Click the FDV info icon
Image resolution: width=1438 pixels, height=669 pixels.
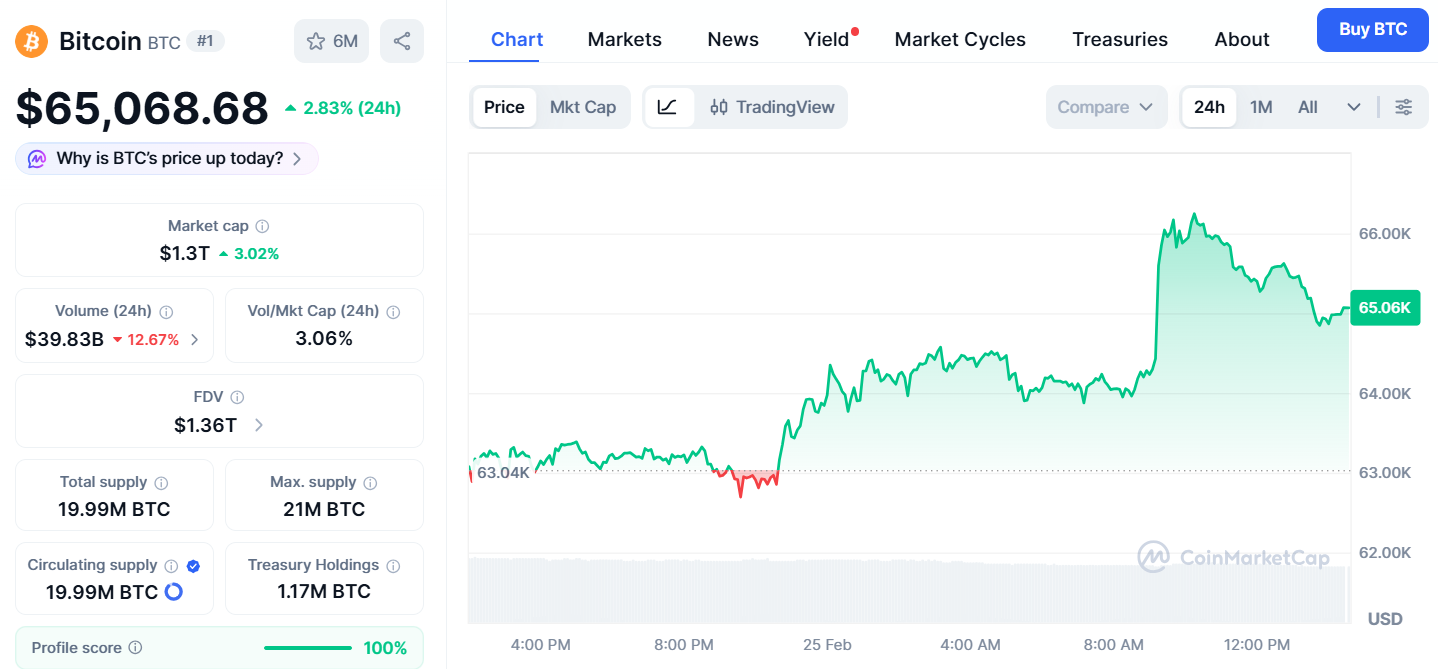click(237, 397)
